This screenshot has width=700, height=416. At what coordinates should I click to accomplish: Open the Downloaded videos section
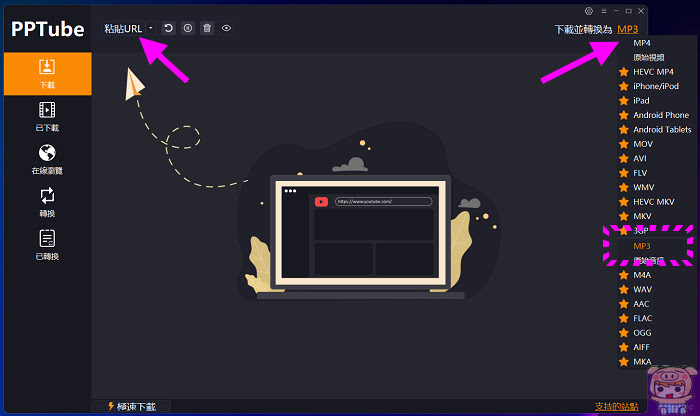(x=47, y=116)
